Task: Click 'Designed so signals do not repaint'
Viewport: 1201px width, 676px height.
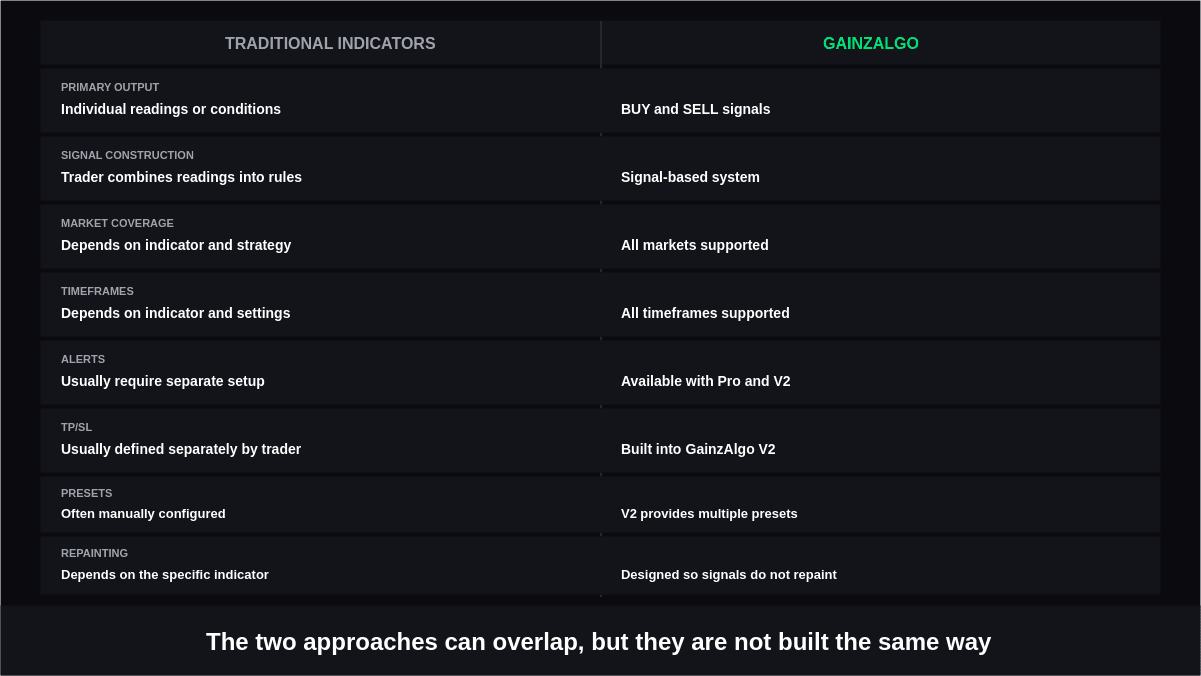Action: point(729,575)
